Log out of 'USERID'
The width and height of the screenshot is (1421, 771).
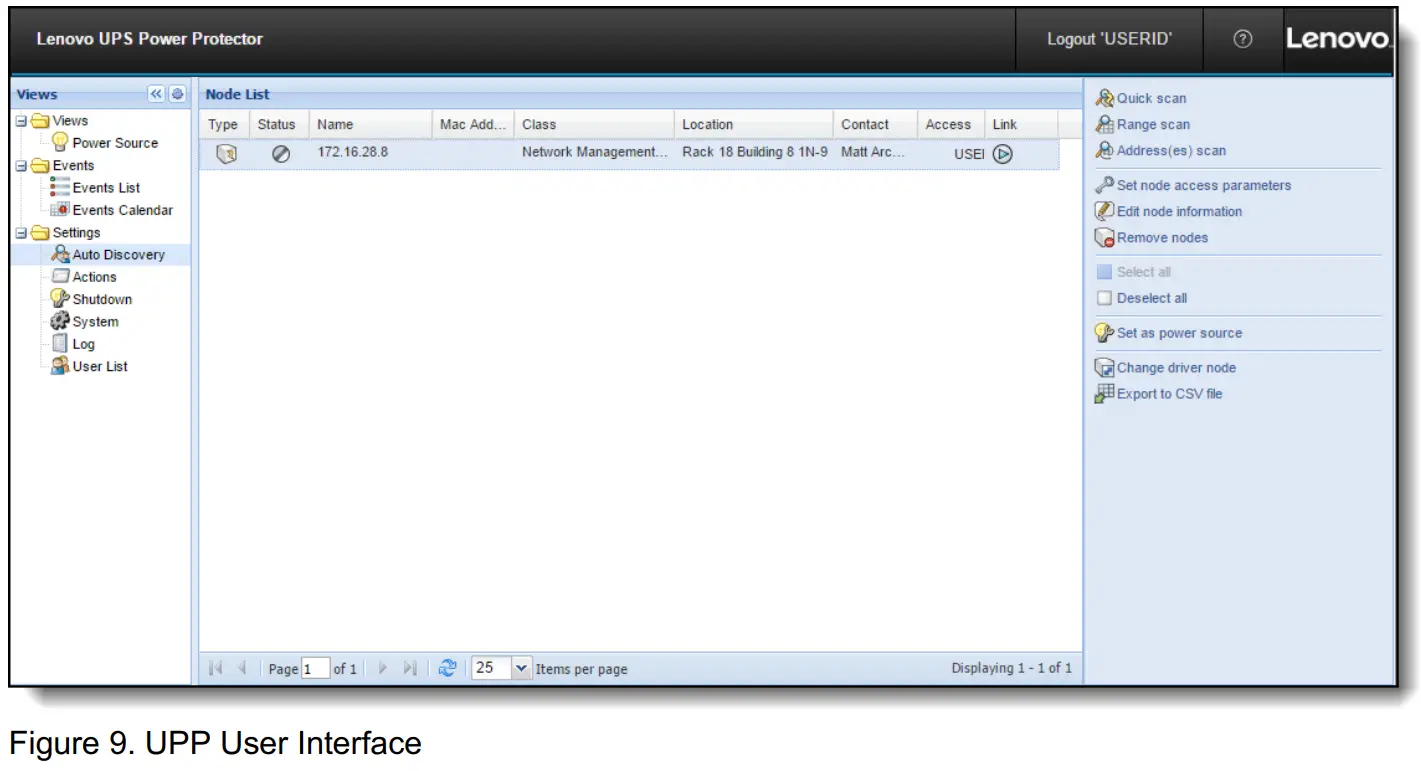coord(1110,39)
